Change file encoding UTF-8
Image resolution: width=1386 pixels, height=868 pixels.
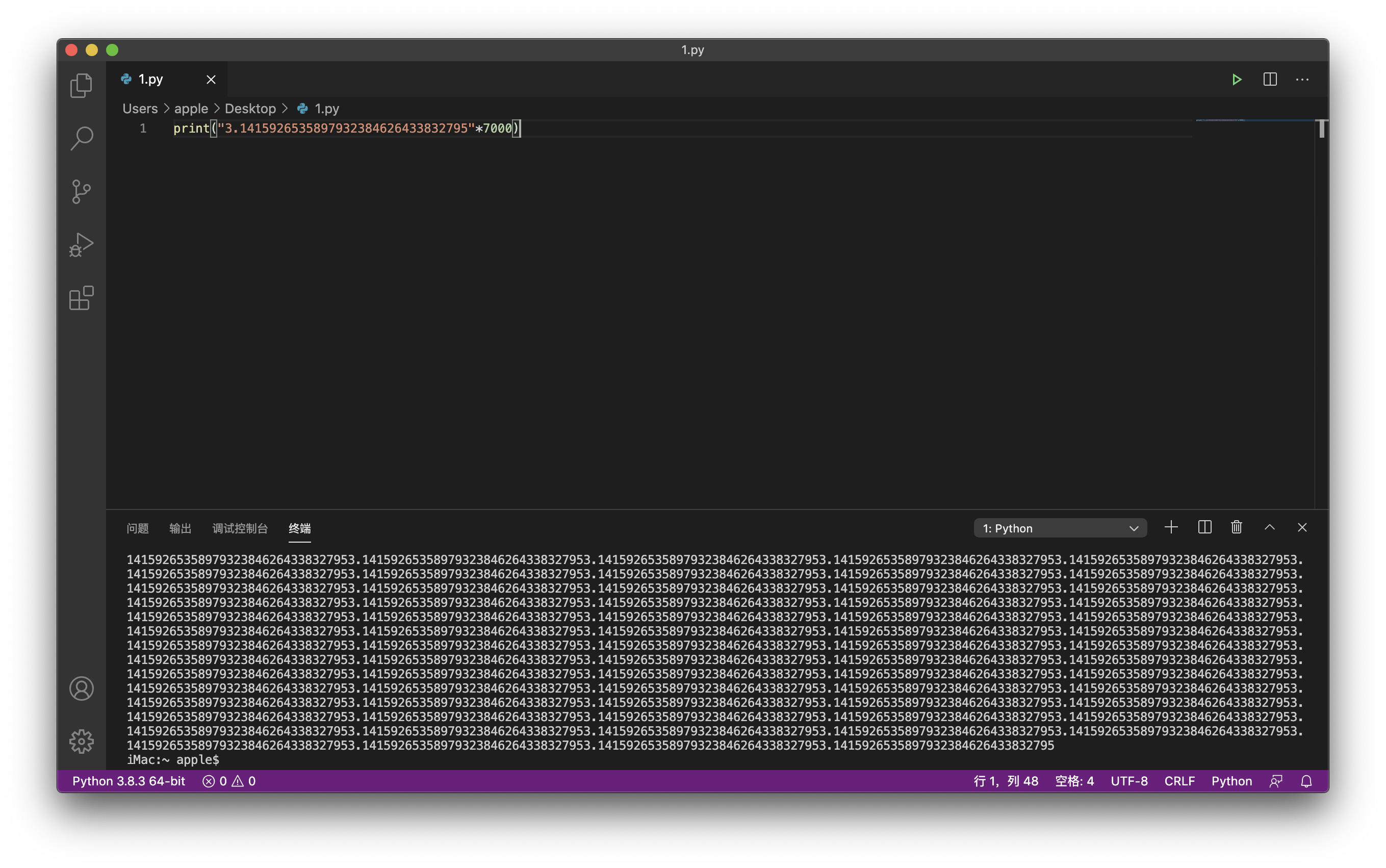[1129, 781]
